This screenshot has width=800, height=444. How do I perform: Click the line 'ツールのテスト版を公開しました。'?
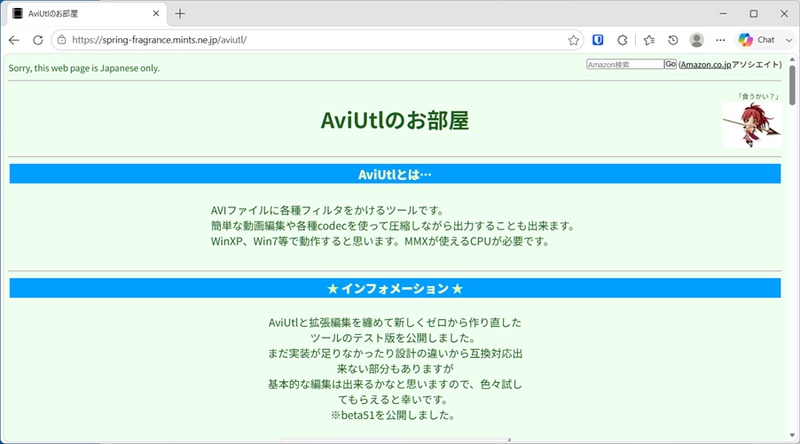pyautogui.click(x=393, y=338)
